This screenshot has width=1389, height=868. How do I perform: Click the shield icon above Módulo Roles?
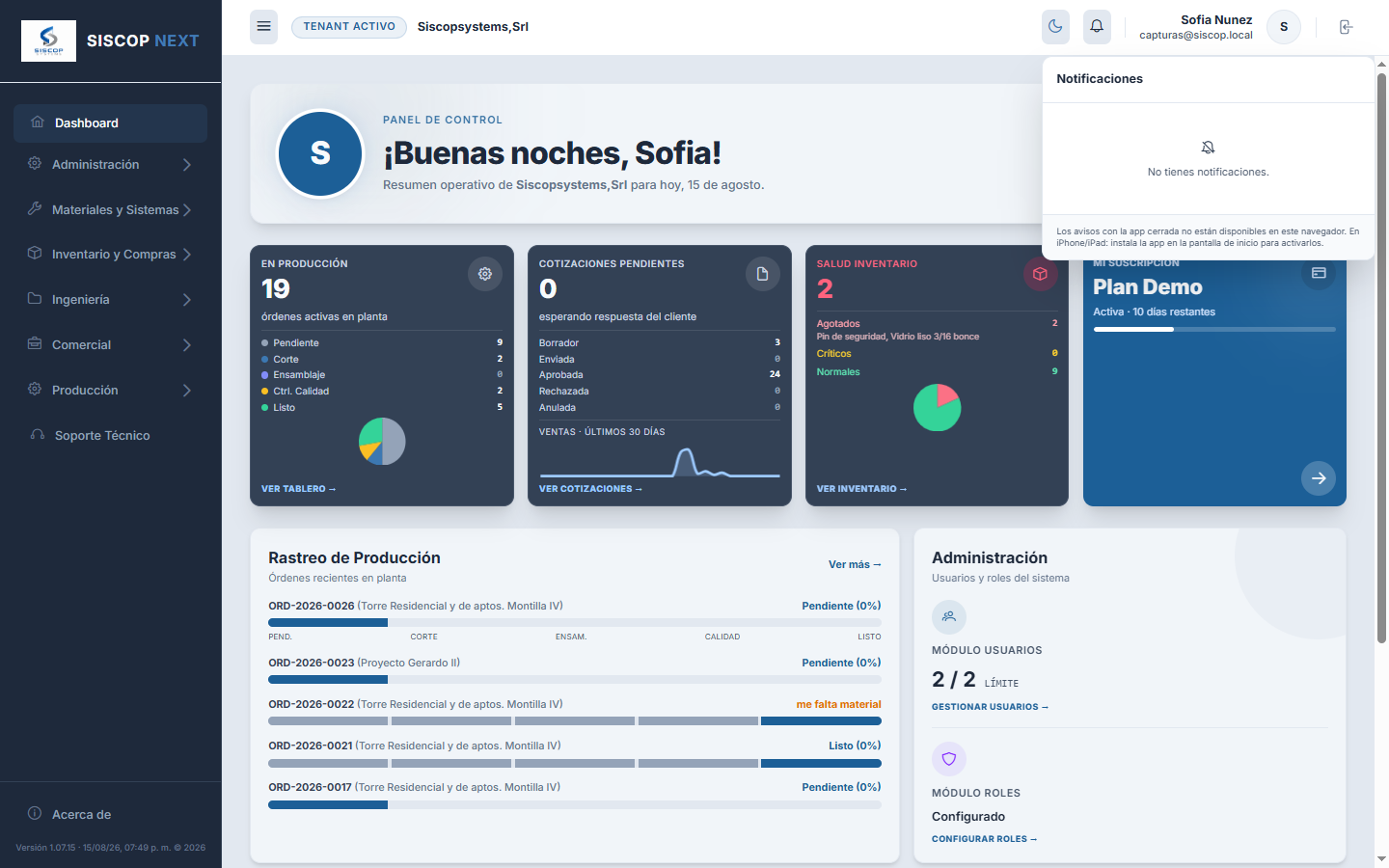(x=949, y=759)
